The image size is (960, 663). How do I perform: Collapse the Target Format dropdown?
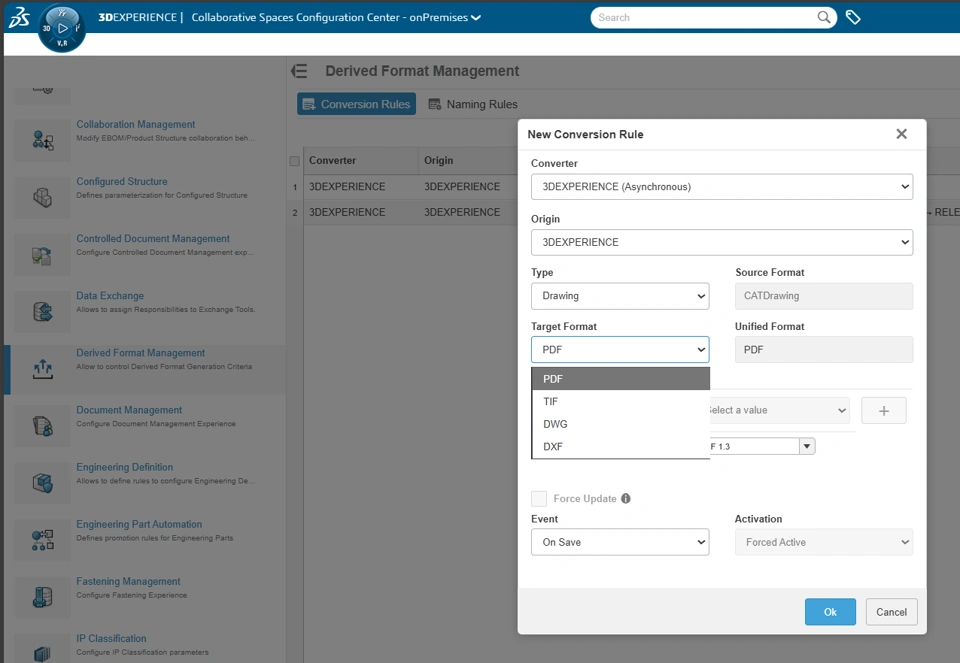pos(620,350)
